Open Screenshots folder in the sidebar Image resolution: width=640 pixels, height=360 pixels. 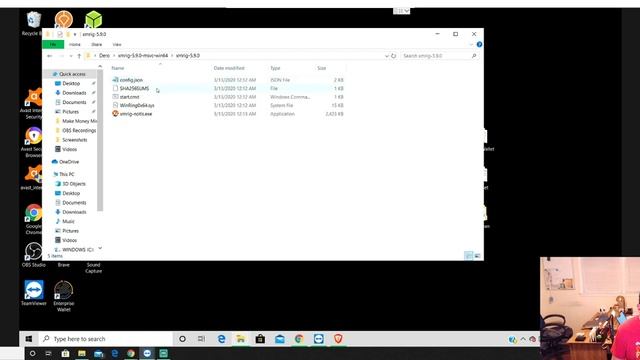(x=75, y=140)
